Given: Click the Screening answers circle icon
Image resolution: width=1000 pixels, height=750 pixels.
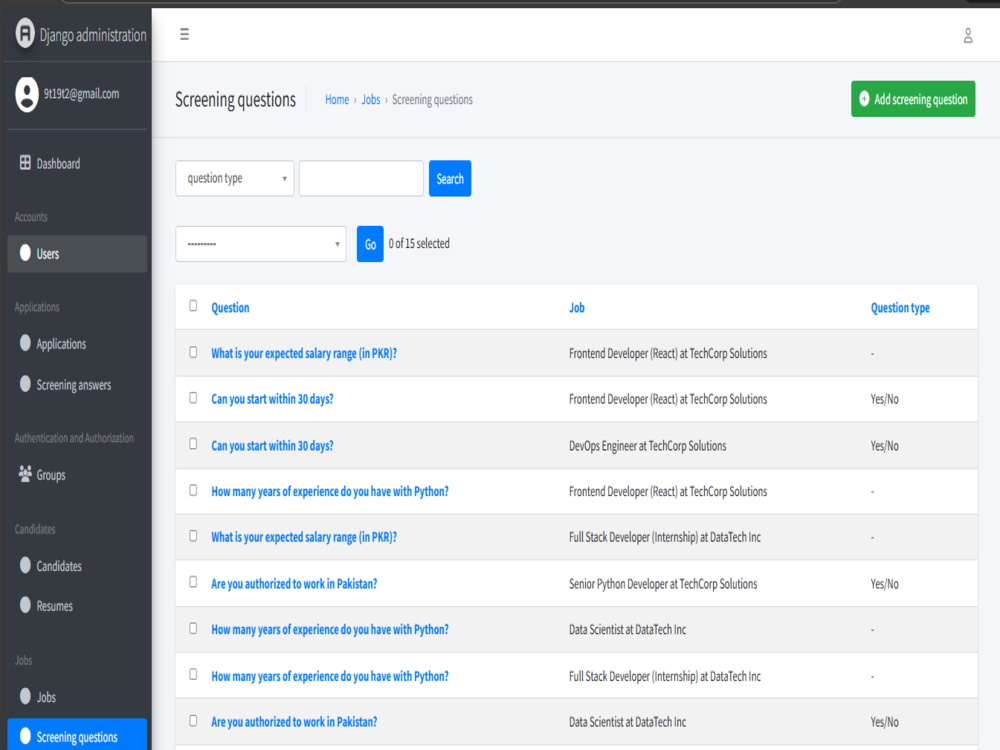Looking at the screenshot, I should point(25,384).
